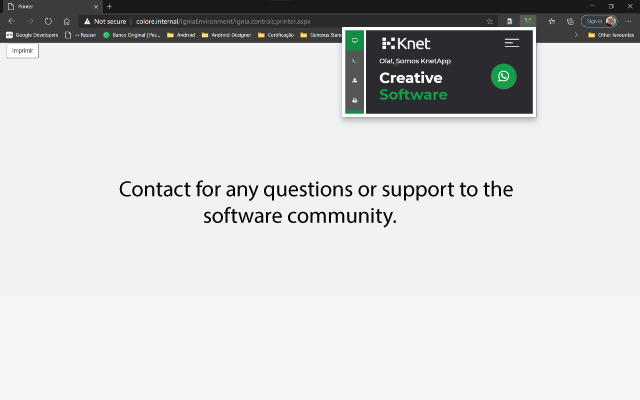The height and width of the screenshot is (400, 640).
Task: Open the Google Developers bookmark
Action: 32,35
